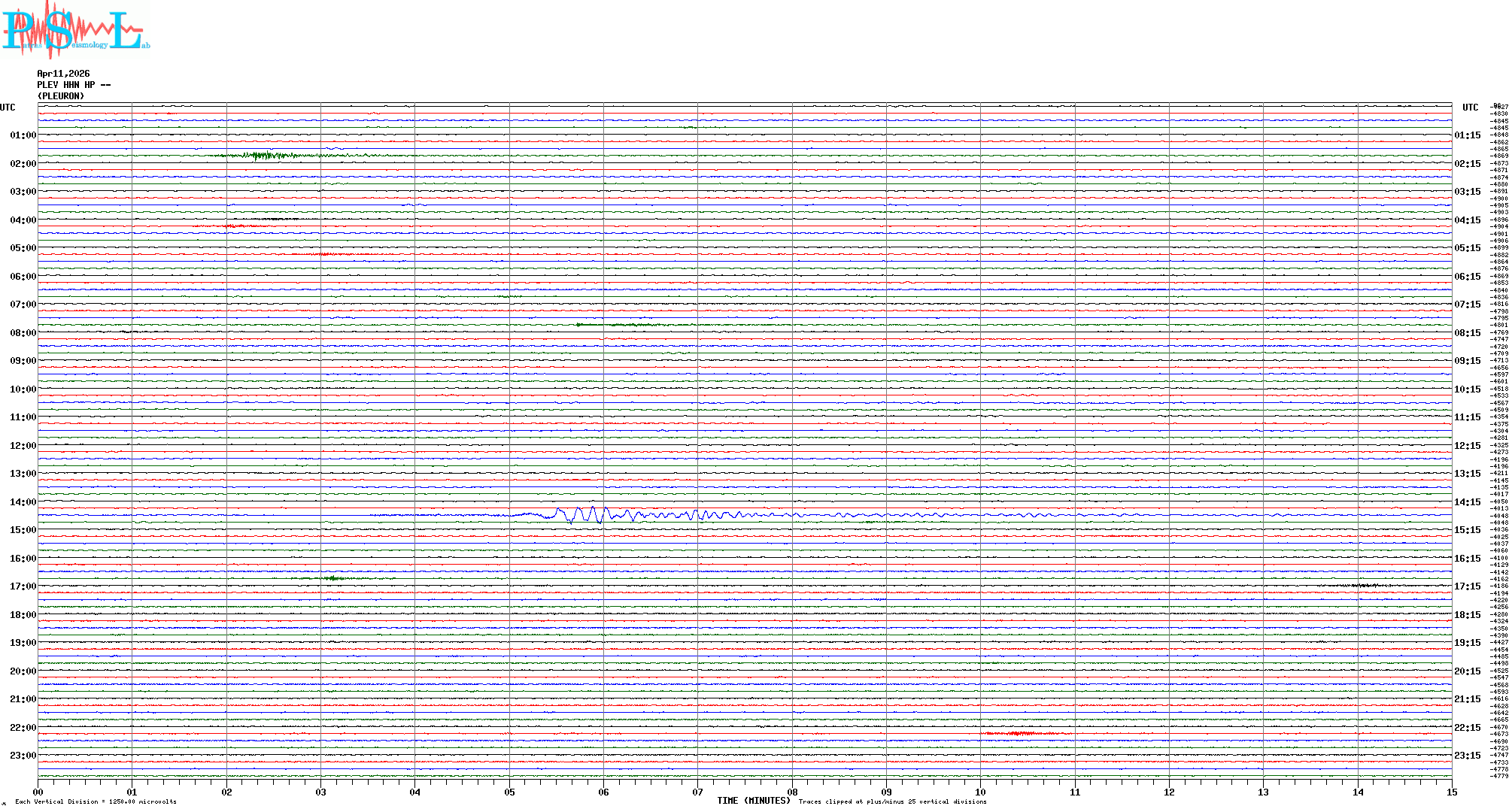The height and width of the screenshot is (812, 1512).
Task: Select the 22:15 label on right side
Action: pos(1467,728)
